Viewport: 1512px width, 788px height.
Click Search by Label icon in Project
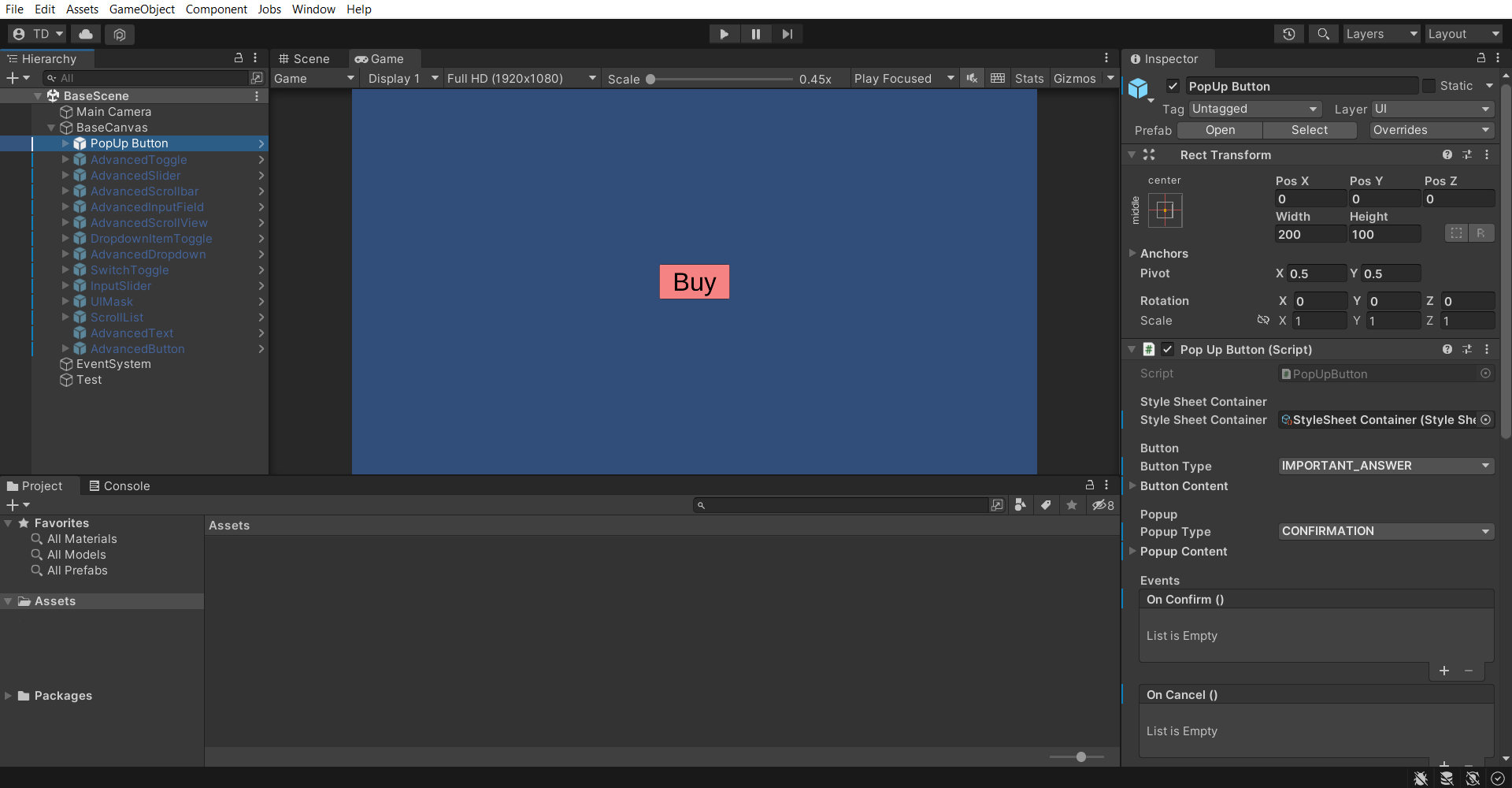1046,505
